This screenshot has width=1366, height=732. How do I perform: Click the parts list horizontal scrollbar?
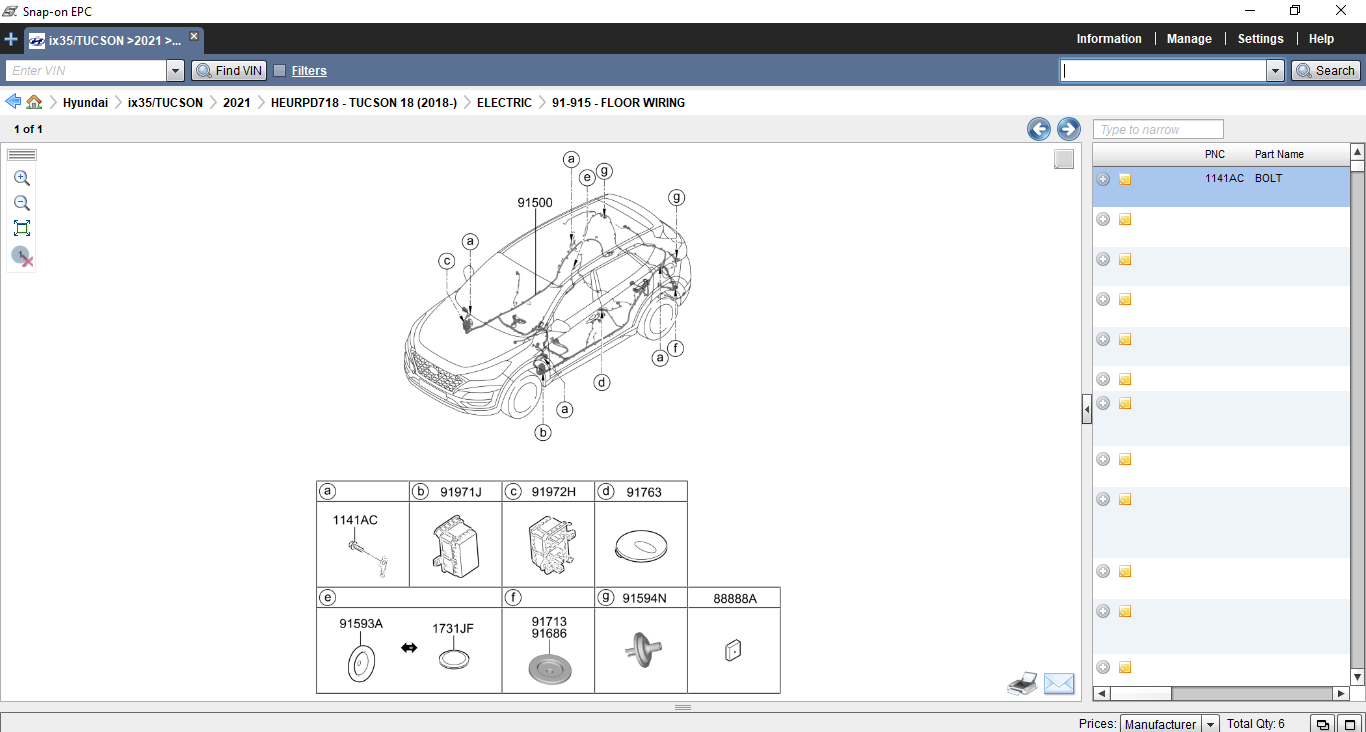click(x=1220, y=693)
